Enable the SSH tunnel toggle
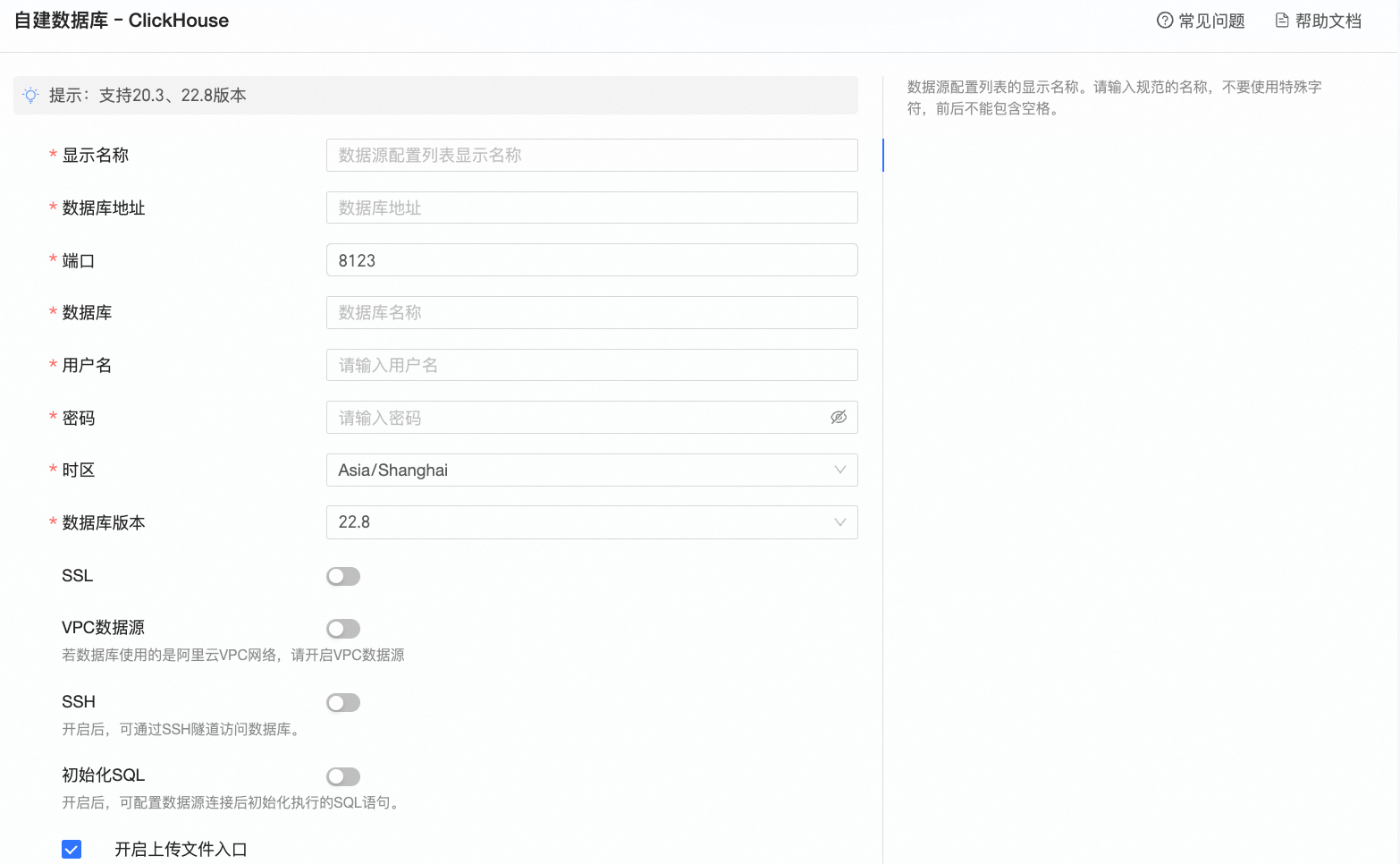The height and width of the screenshot is (864, 1400). 343,703
